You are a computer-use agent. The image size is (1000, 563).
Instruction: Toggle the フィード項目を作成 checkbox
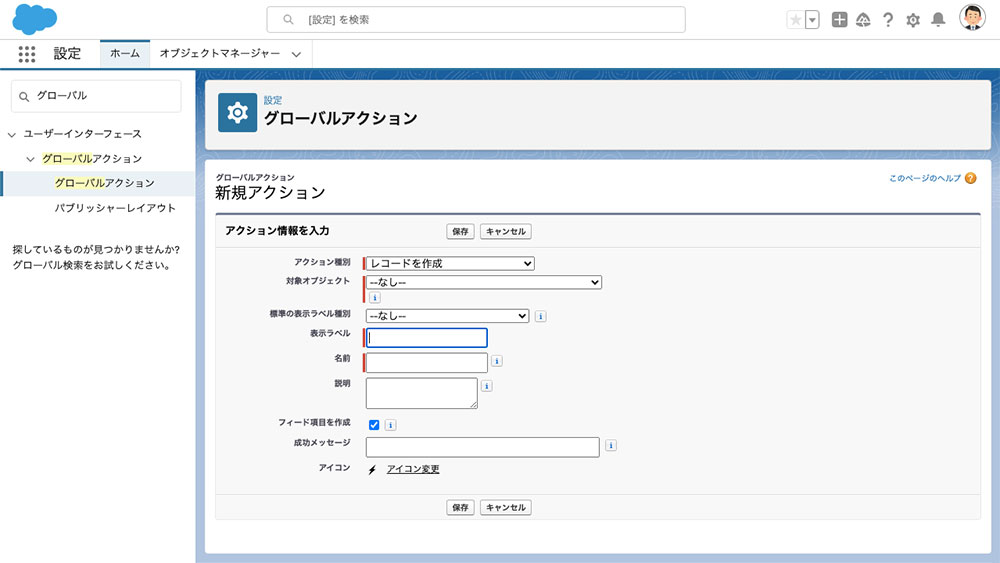374,425
